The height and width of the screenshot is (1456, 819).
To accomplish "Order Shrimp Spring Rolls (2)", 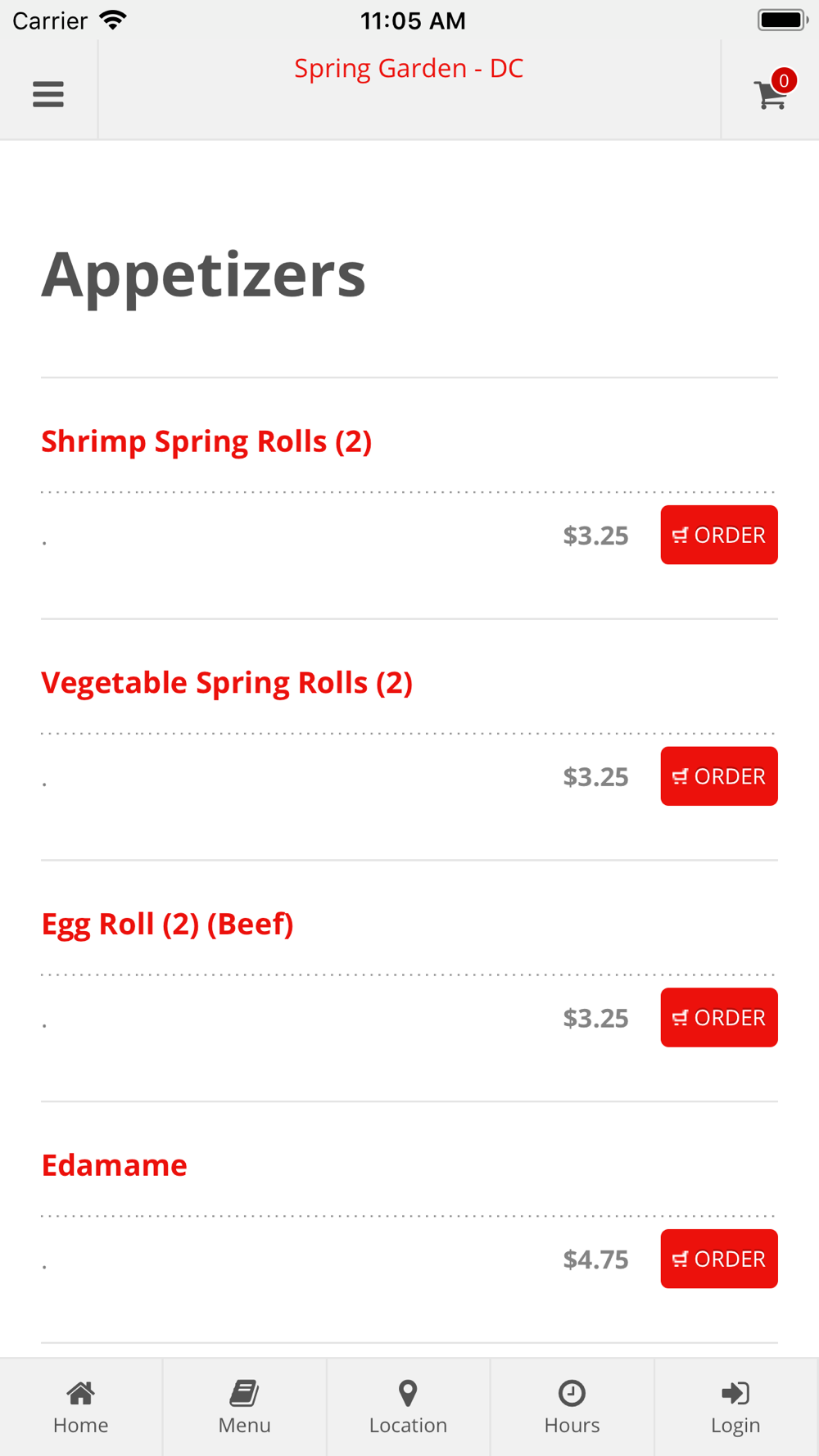I will [x=719, y=535].
